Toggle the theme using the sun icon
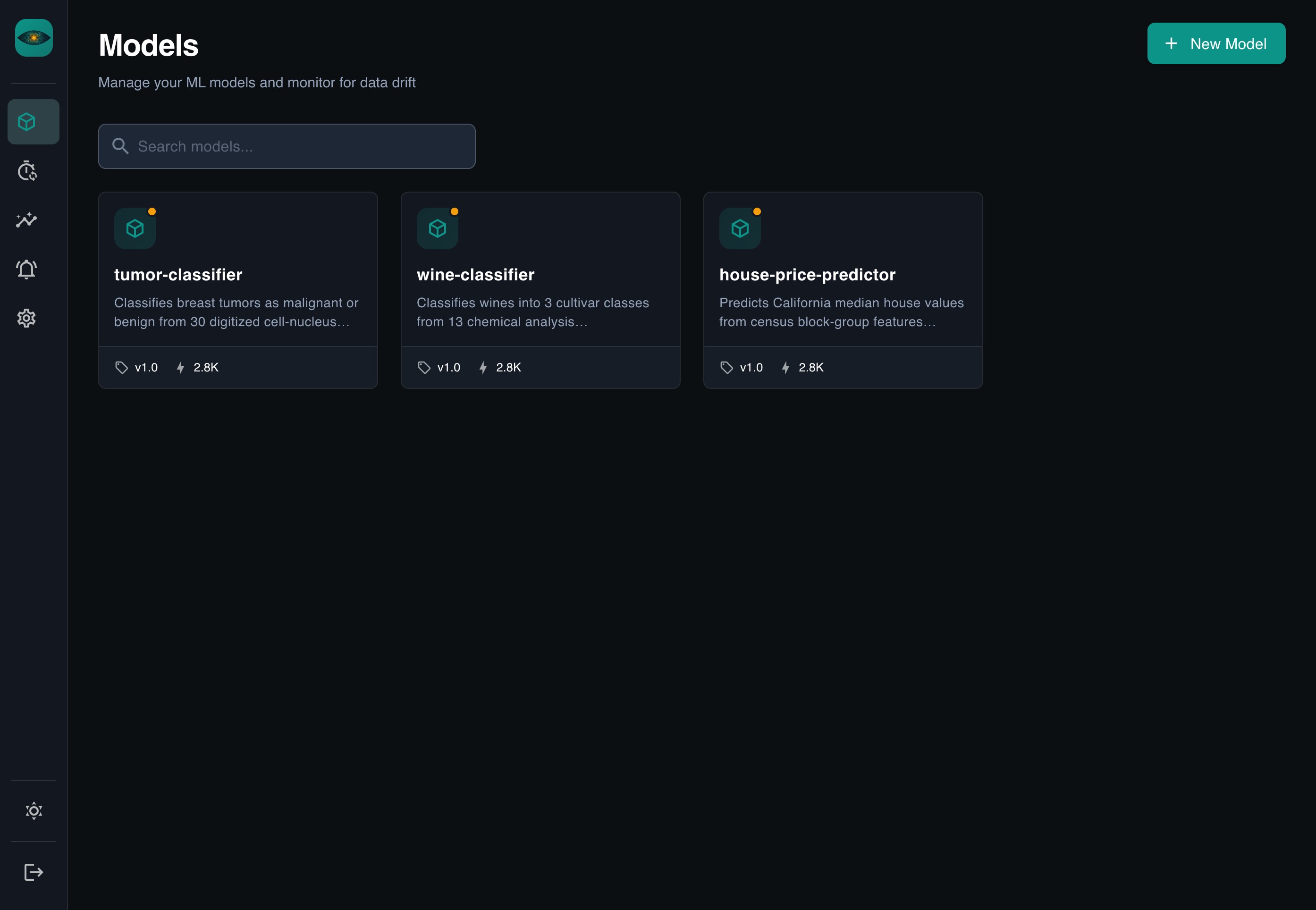This screenshot has height=910, width=1316. coord(33,810)
